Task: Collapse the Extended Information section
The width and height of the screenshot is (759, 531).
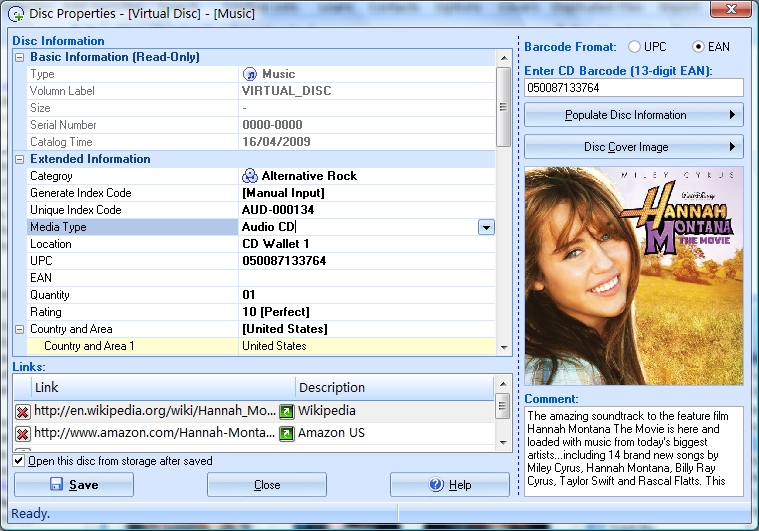Action: pyautogui.click(x=19, y=159)
